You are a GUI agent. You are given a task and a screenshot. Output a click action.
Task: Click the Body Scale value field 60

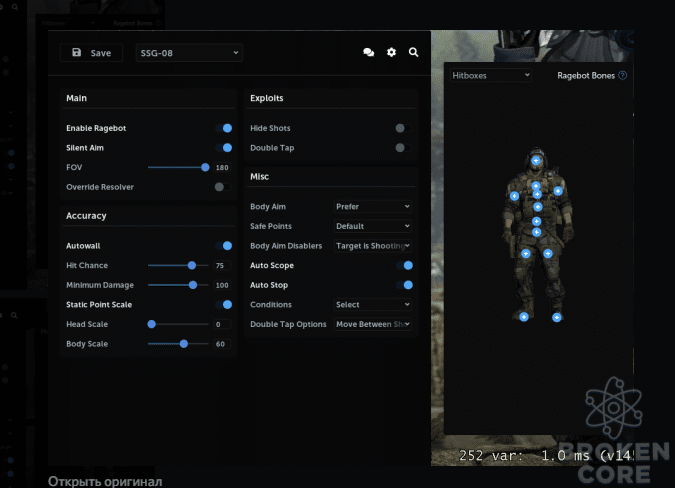coord(222,344)
